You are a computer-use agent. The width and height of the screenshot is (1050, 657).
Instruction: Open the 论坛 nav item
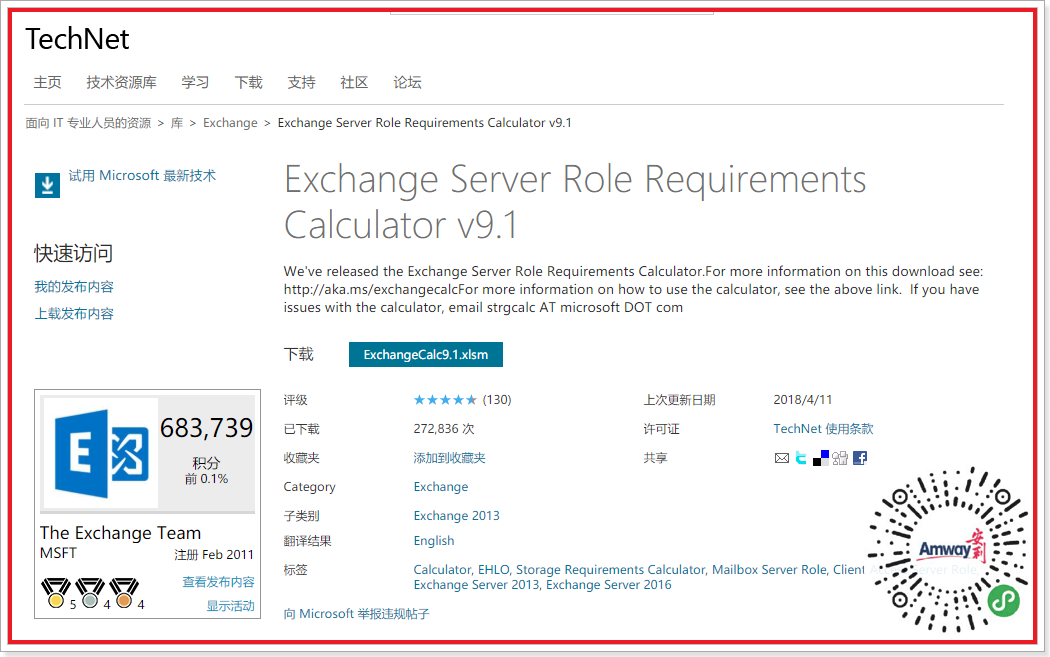(x=407, y=82)
